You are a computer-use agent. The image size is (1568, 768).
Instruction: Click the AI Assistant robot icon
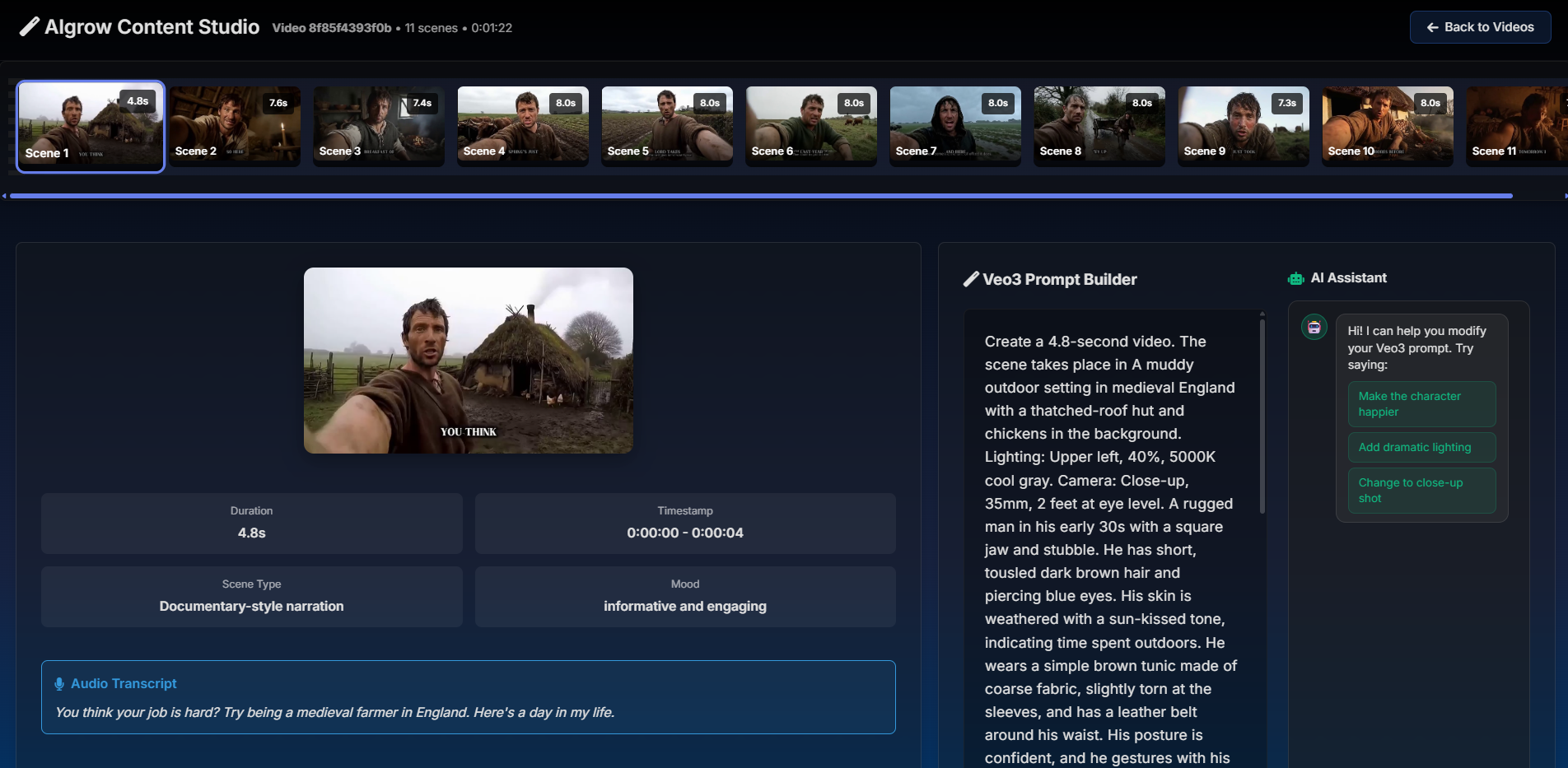pyautogui.click(x=1295, y=279)
